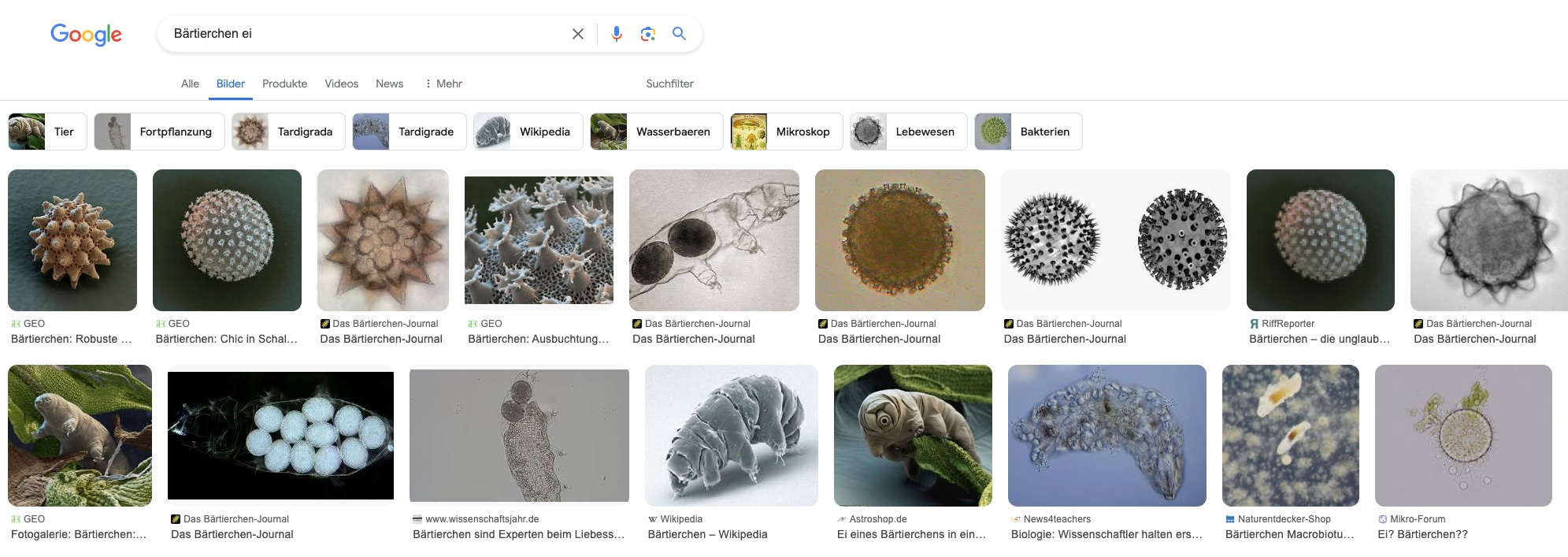This screenshot has width=1568, height=557.
Task: Filter by the Tier chip
Action: click(47, 132)
